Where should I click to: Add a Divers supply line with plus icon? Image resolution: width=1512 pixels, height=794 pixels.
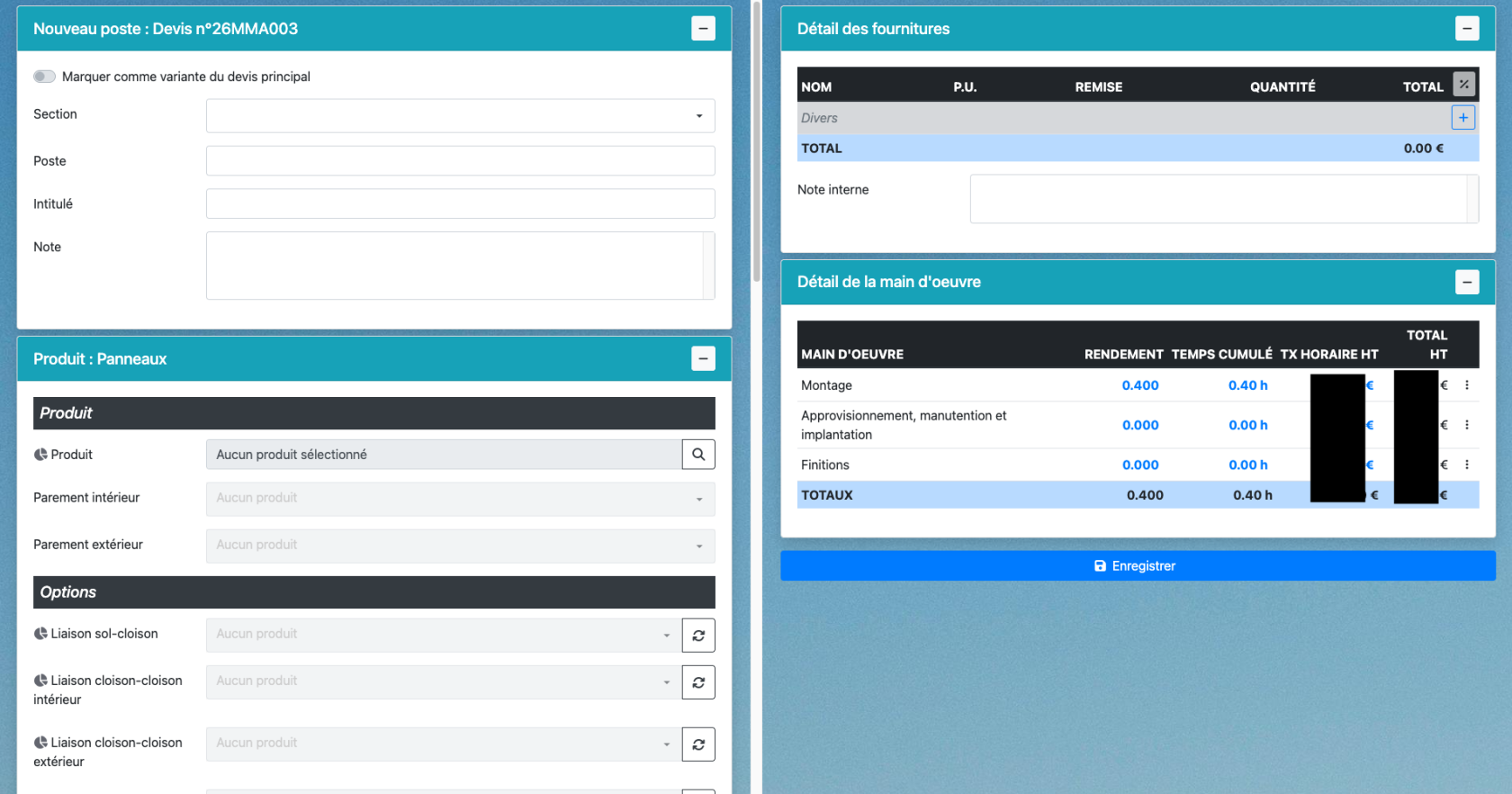[1462, 117]
